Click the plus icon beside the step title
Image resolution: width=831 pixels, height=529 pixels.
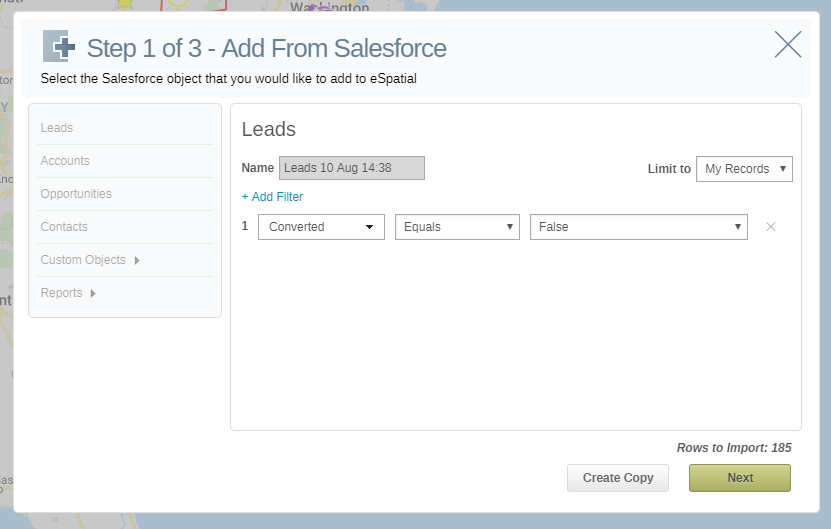(59, 46)
